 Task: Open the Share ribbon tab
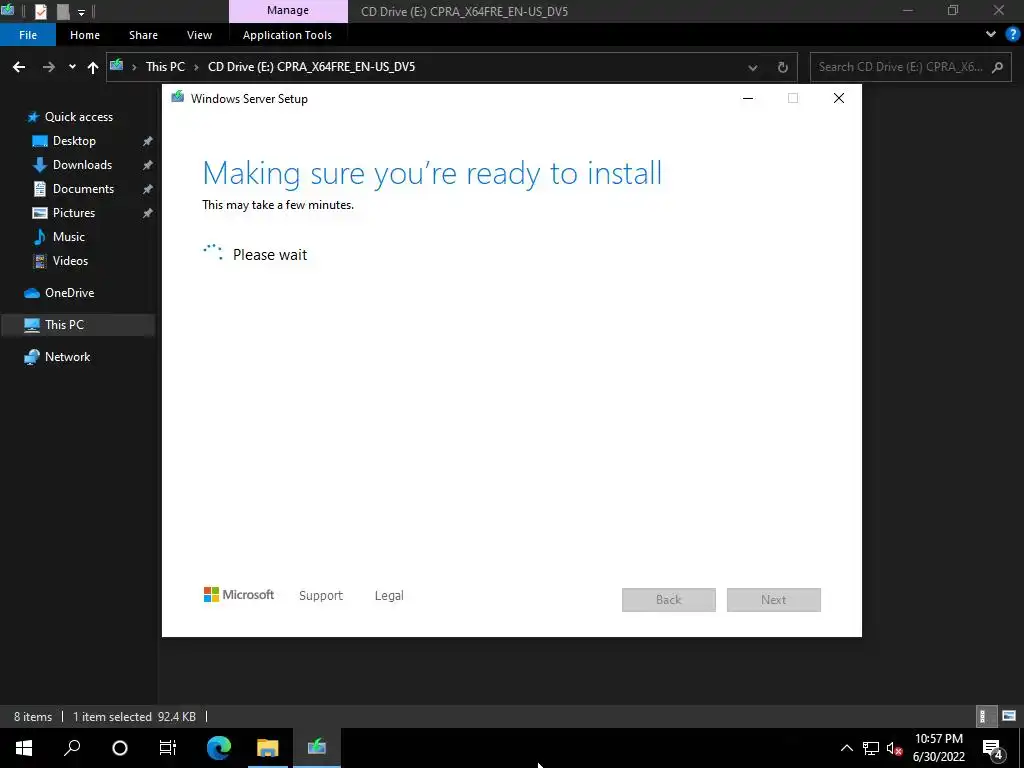point(143,35)
